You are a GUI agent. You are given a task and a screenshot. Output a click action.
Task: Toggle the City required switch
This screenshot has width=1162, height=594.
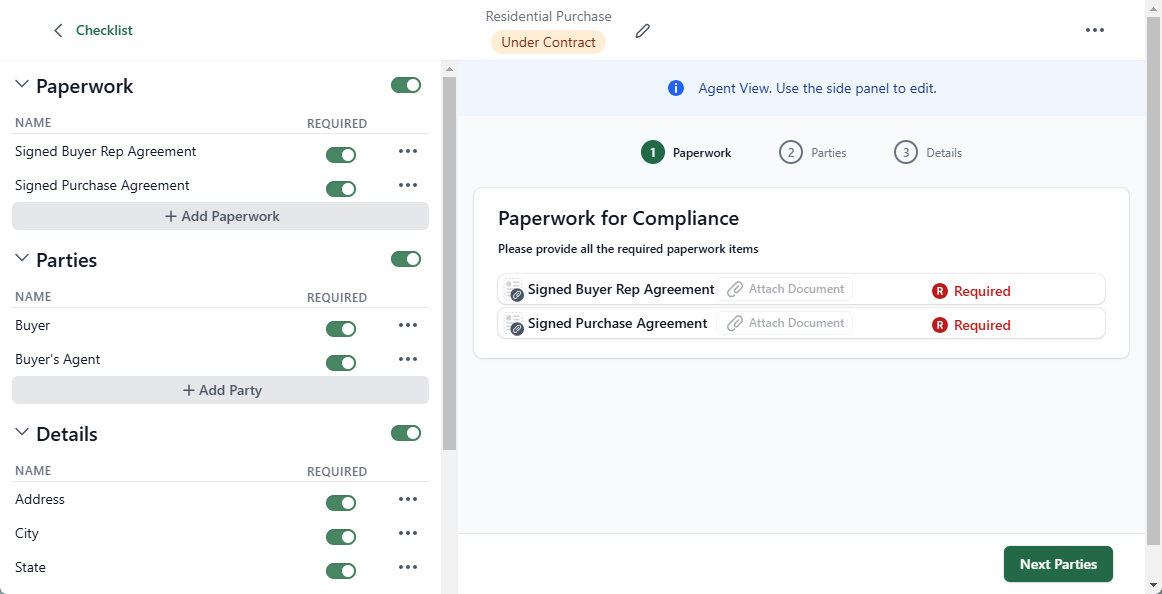341,536
